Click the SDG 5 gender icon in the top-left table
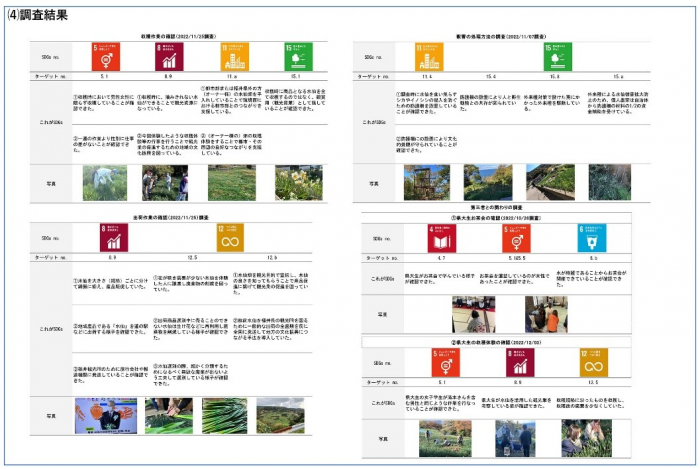 click(104, 56)
